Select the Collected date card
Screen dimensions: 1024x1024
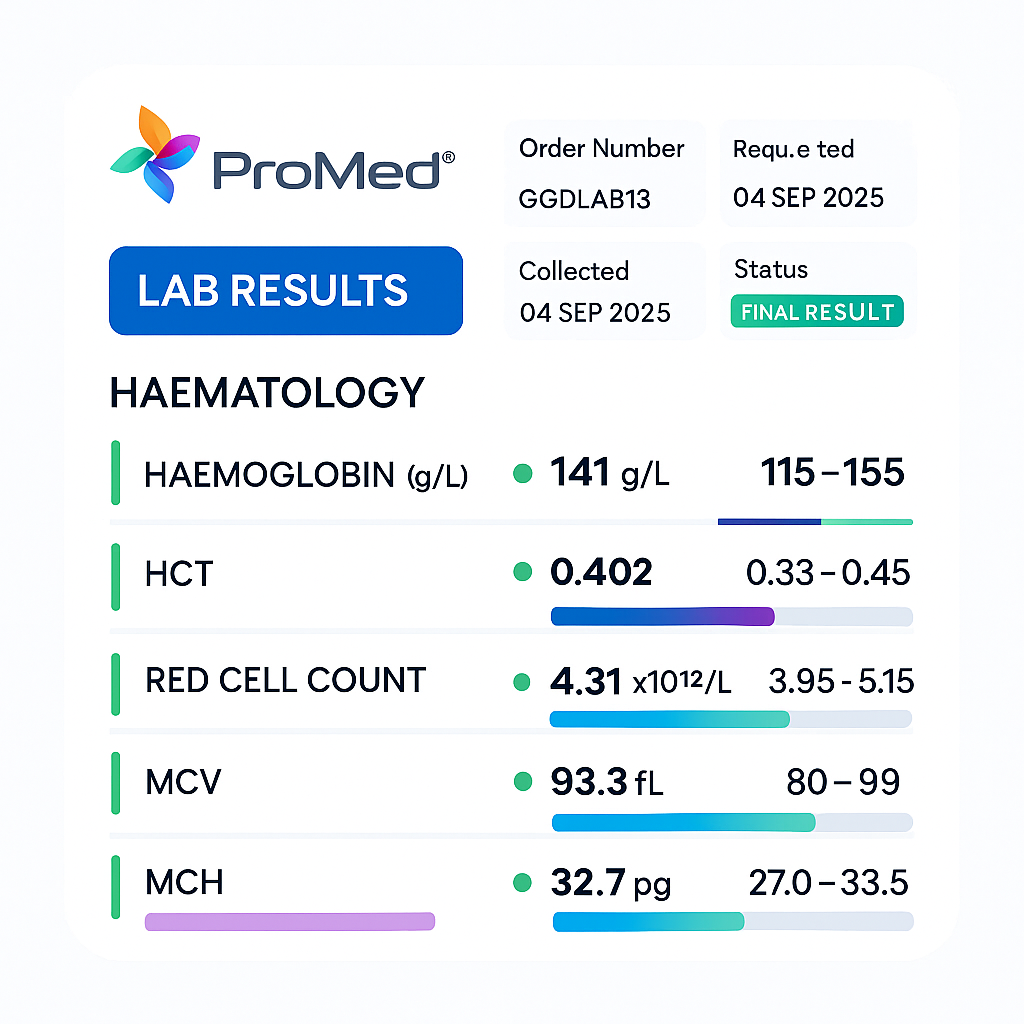pyautogui.click(x=603, y=291)
